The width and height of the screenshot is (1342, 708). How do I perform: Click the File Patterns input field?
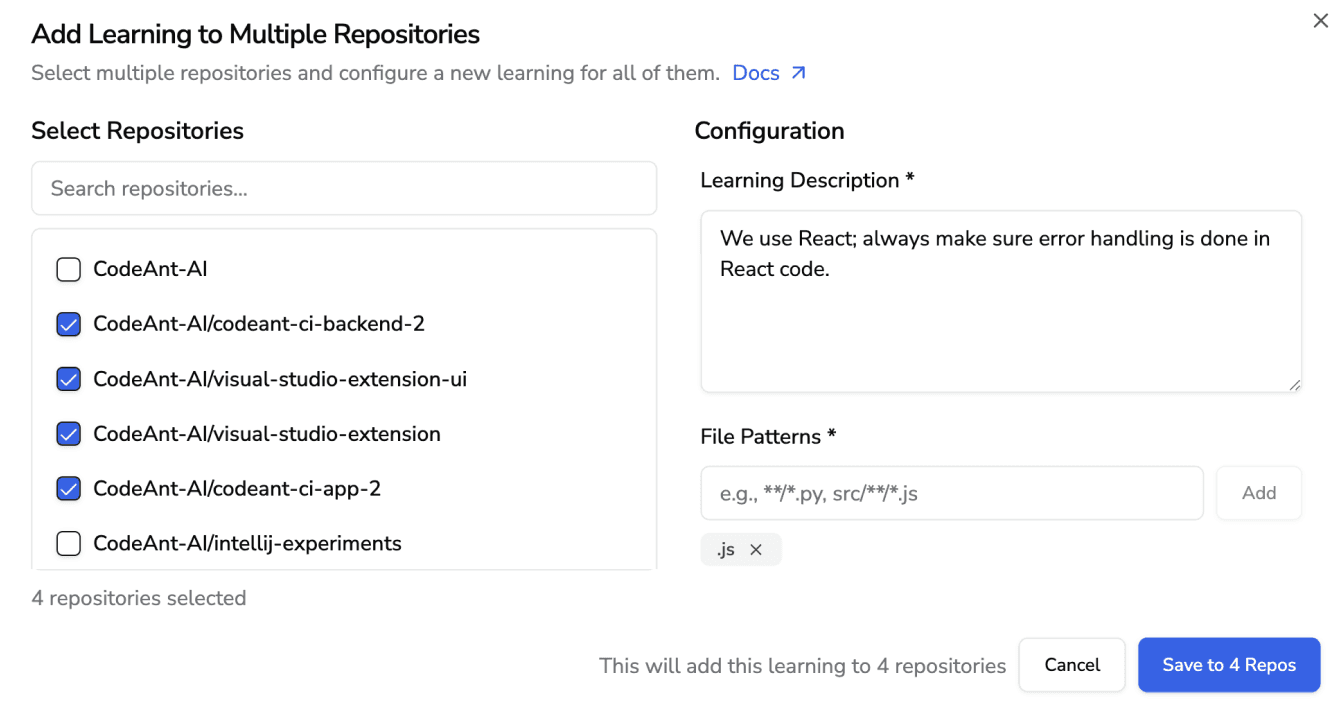pyautogui.click(x=951, y=492)
